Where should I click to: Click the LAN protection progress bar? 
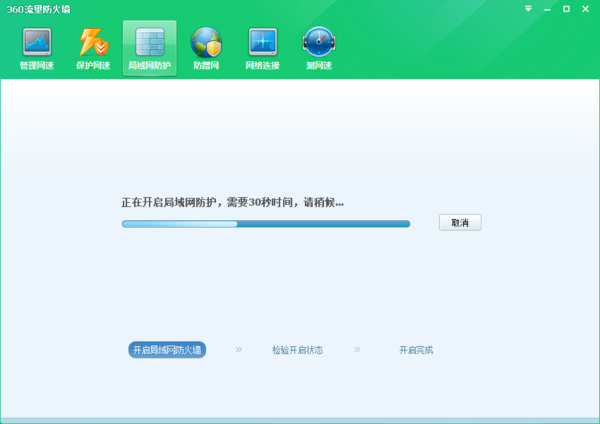[x=265, y=224]
